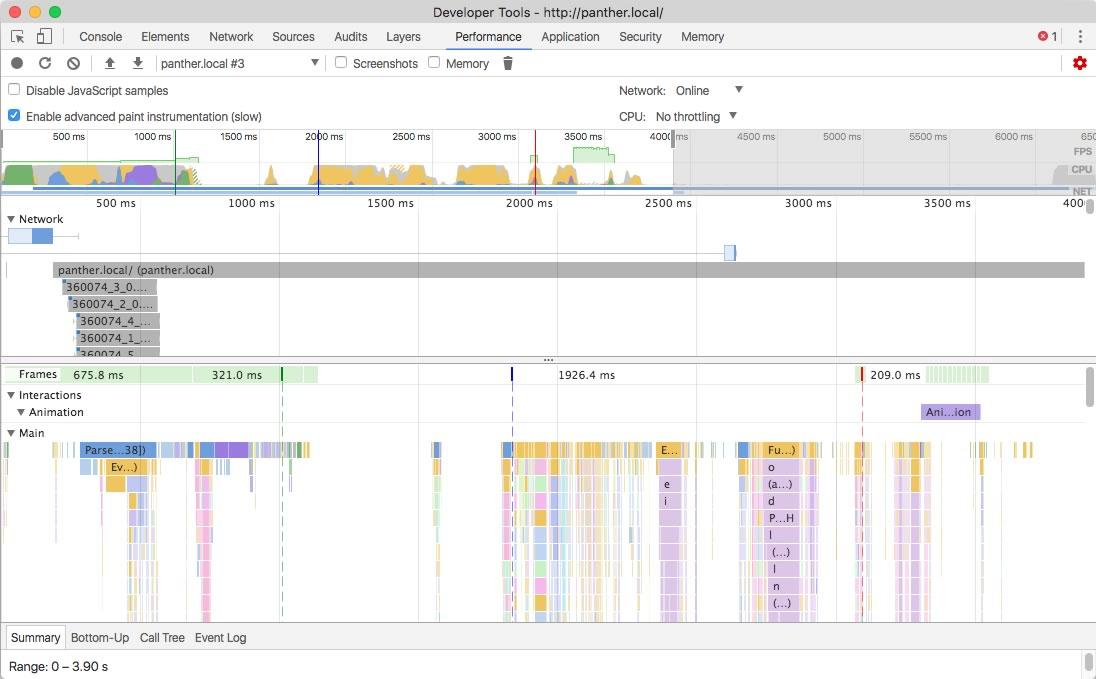Image resolution: width=1096 pixels, height=679 pixels.
Task: Uncheck Enable advanced paint instrumentation
Action: coord(14,115)
